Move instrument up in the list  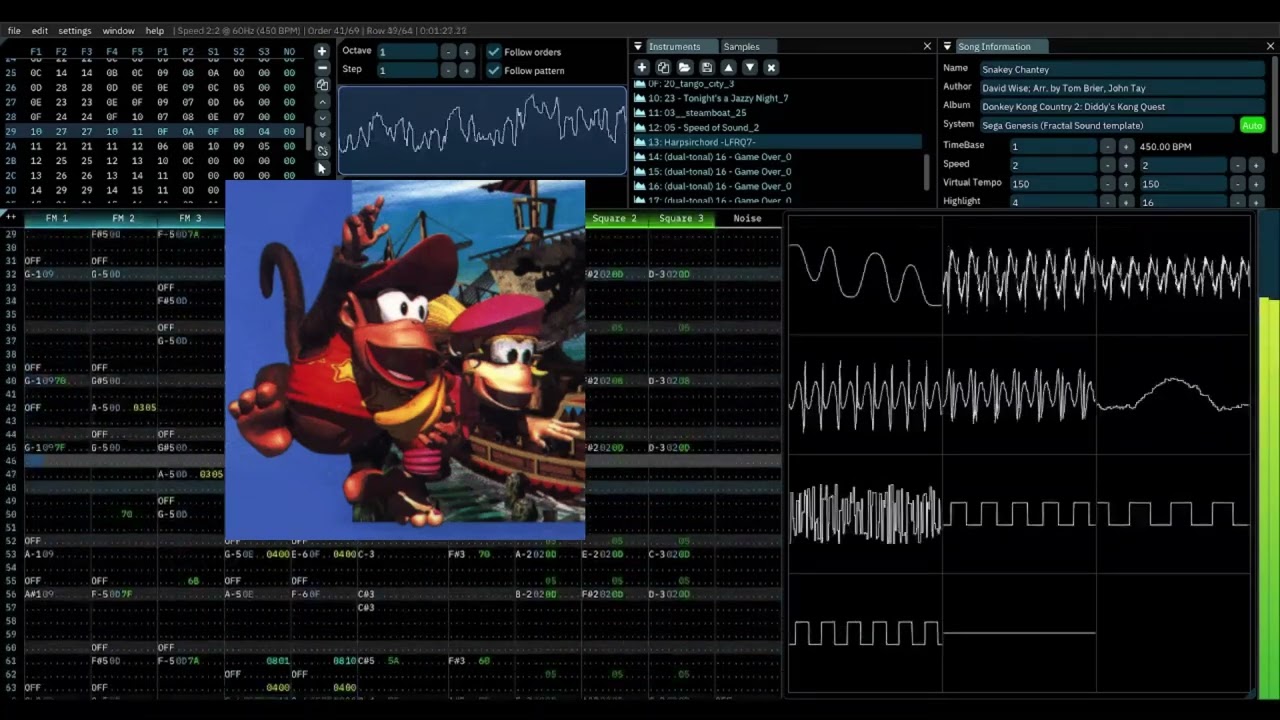[728, 67]
